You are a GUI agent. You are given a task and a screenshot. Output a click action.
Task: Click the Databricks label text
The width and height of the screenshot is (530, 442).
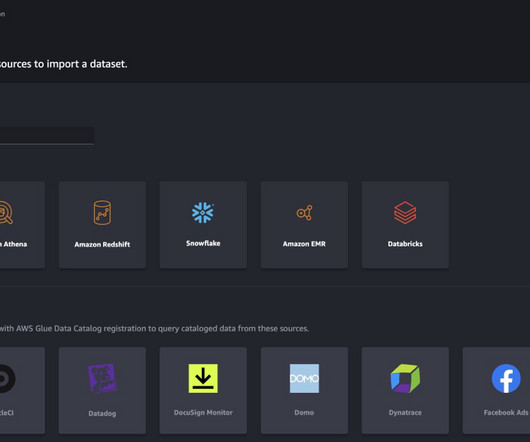[405, 244]
